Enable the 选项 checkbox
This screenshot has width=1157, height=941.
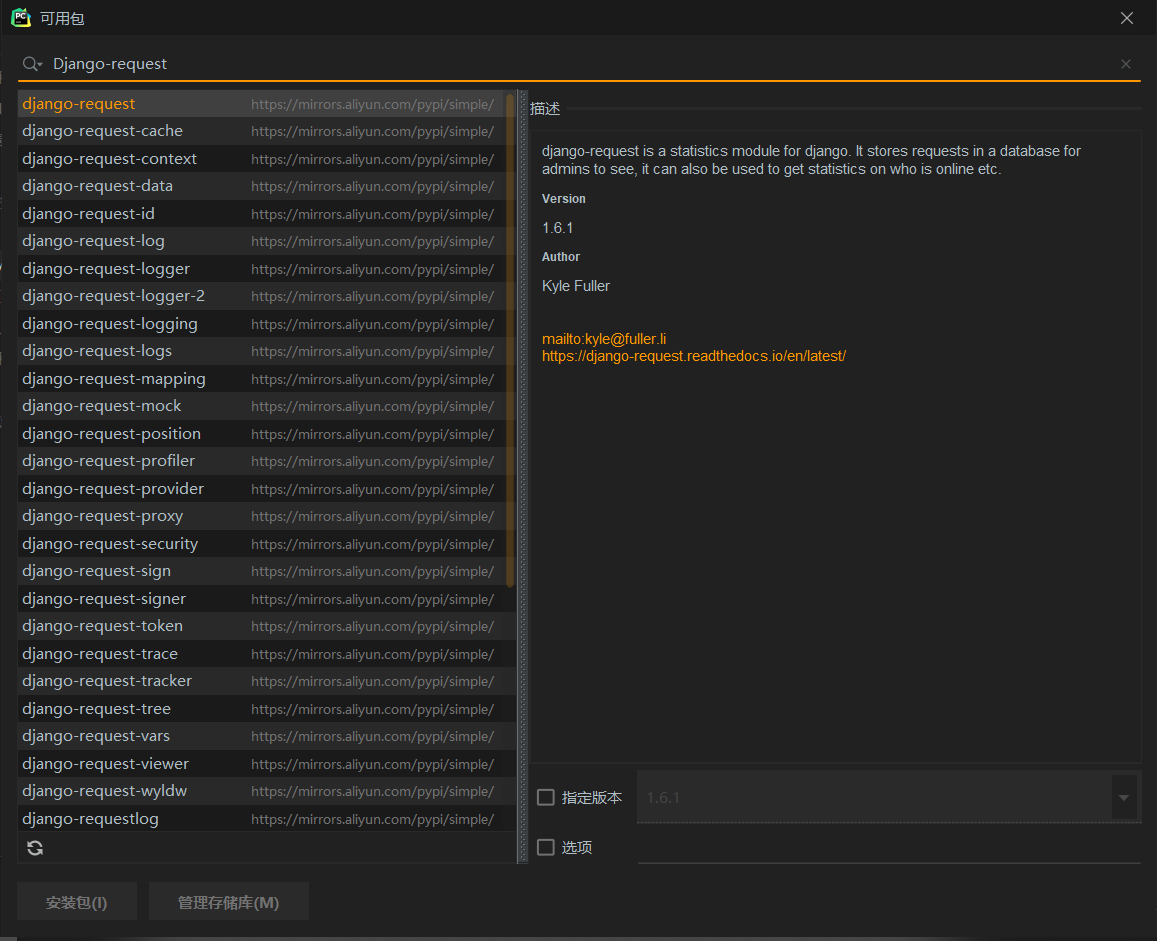coord(545,847)
